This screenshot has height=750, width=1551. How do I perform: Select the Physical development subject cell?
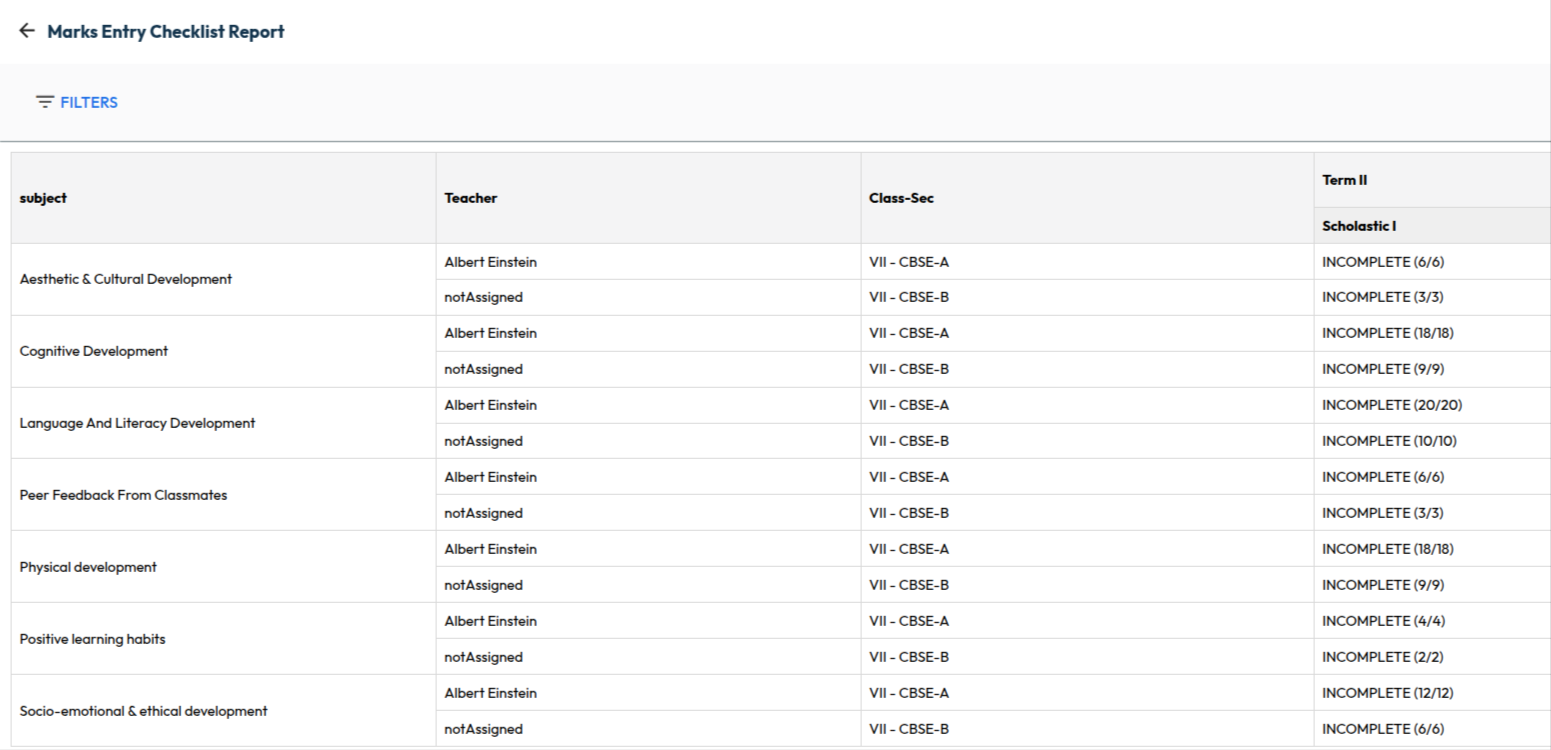click(88, 567)
